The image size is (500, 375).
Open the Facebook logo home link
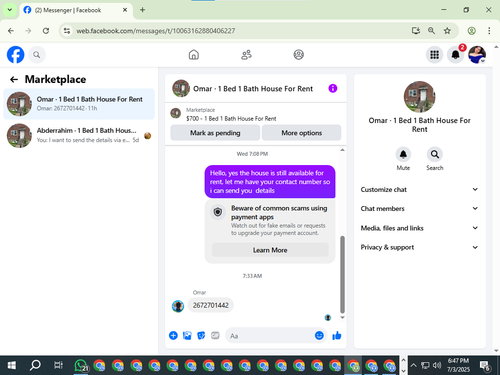[x=15, y=54]
